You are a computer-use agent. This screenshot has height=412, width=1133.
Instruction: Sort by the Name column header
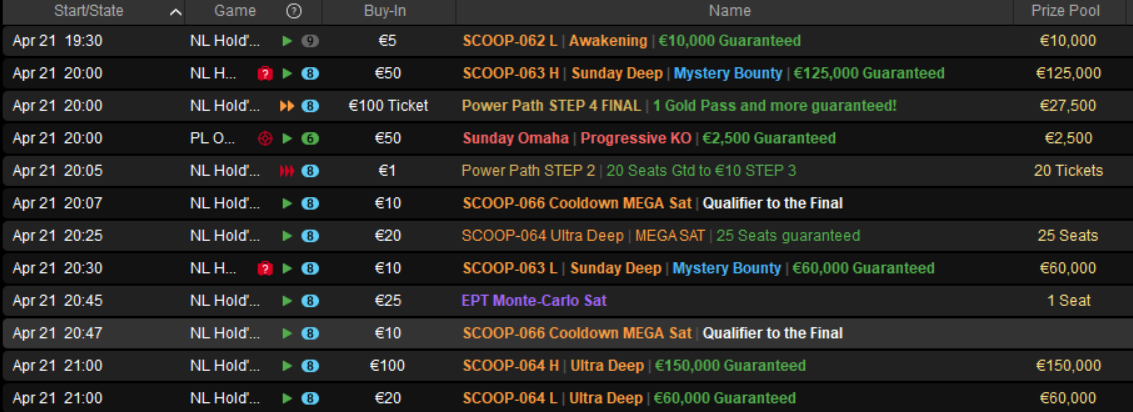click(730, 11)
